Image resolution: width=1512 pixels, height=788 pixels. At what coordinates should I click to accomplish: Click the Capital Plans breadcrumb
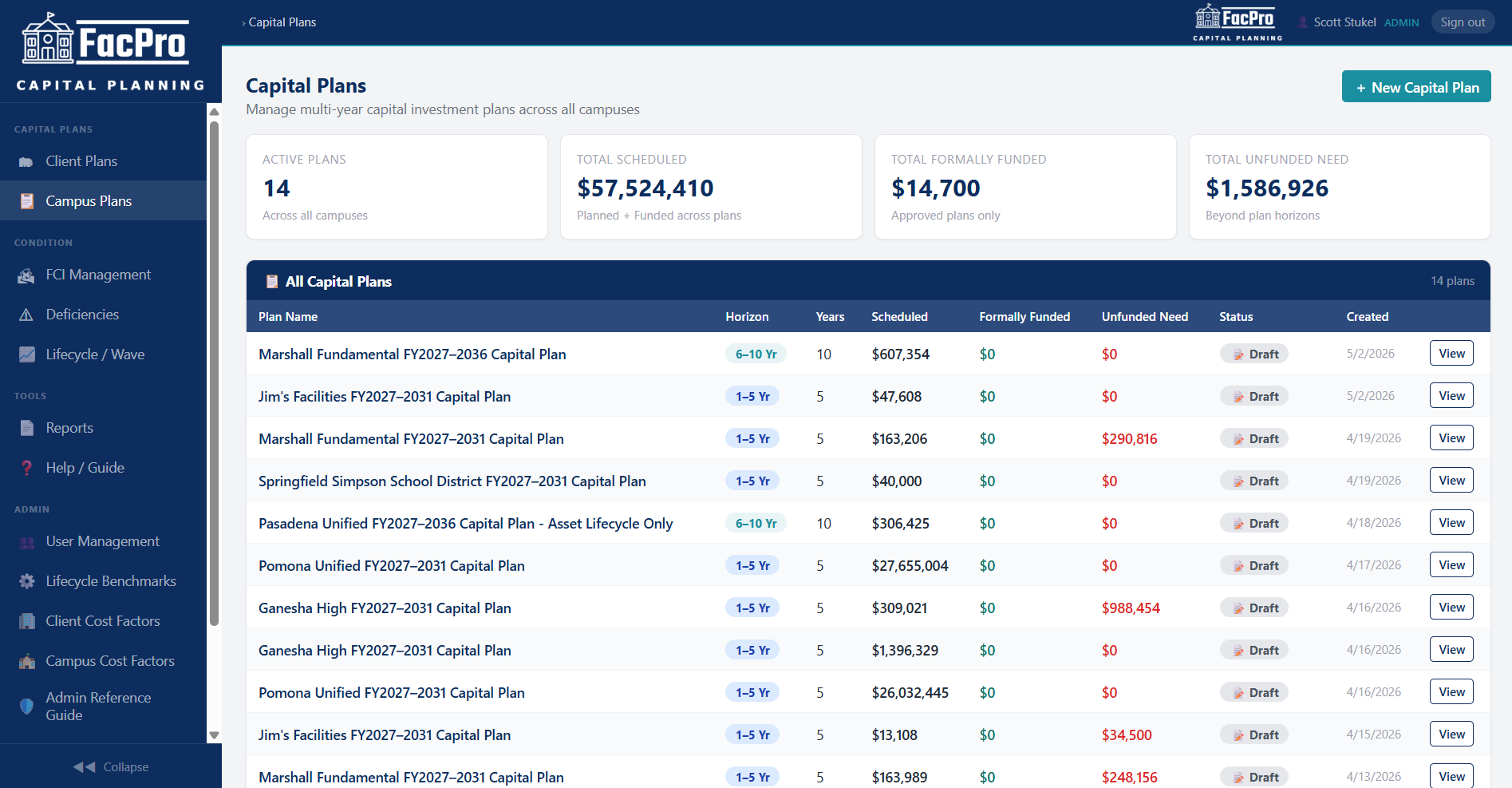282,22
